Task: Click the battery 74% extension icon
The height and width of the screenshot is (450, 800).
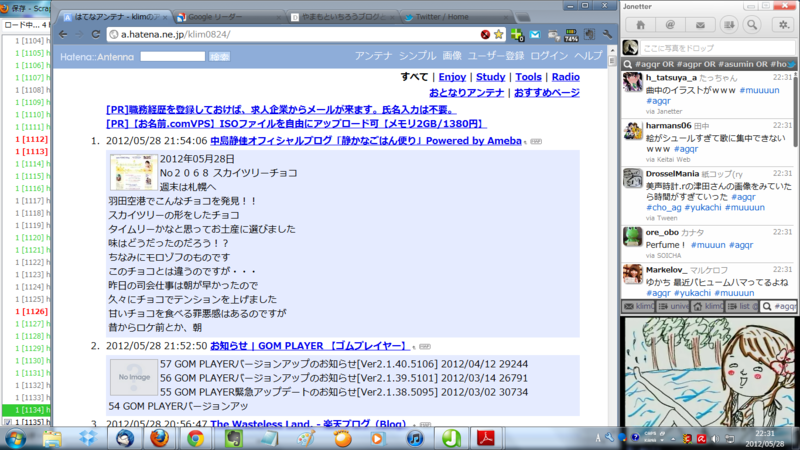Action: (x=571, y=35)
